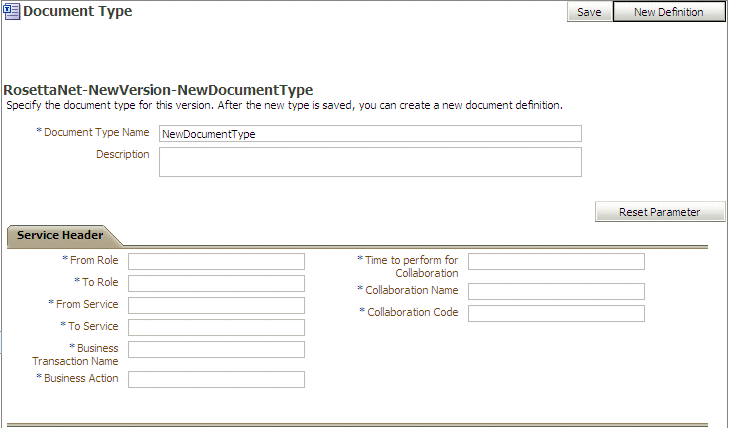Click the 'Collaboration Code' label
The width and height of the screenshot is (729, 428).
tap(412, 312)
